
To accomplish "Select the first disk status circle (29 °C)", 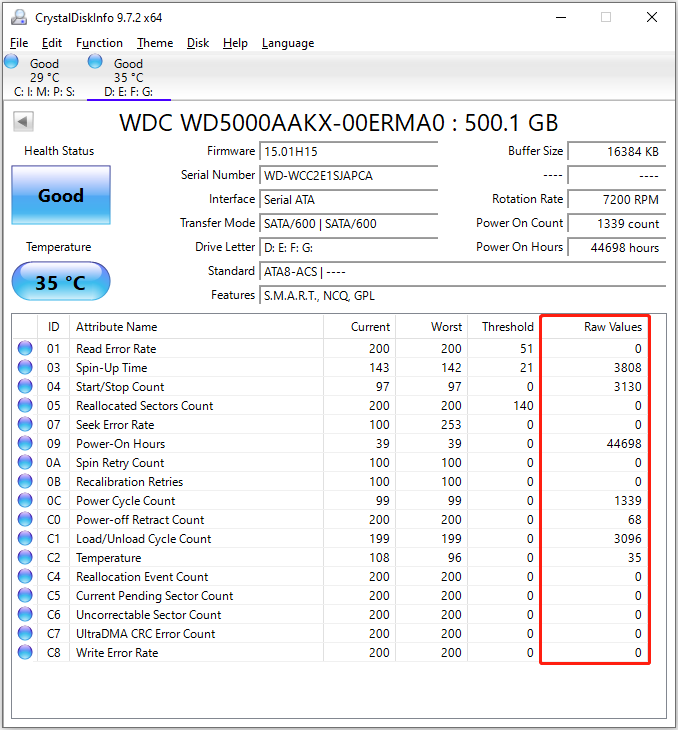I will [x=11, y=61].
